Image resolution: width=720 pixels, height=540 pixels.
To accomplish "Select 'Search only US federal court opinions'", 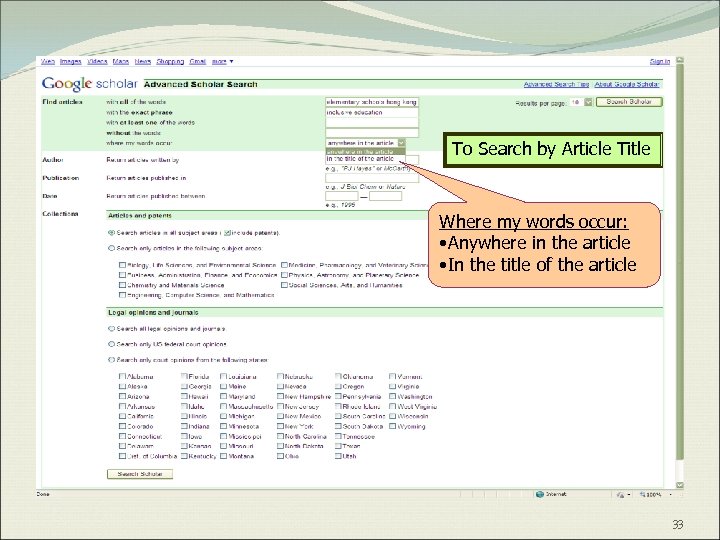I will point(111,344).
